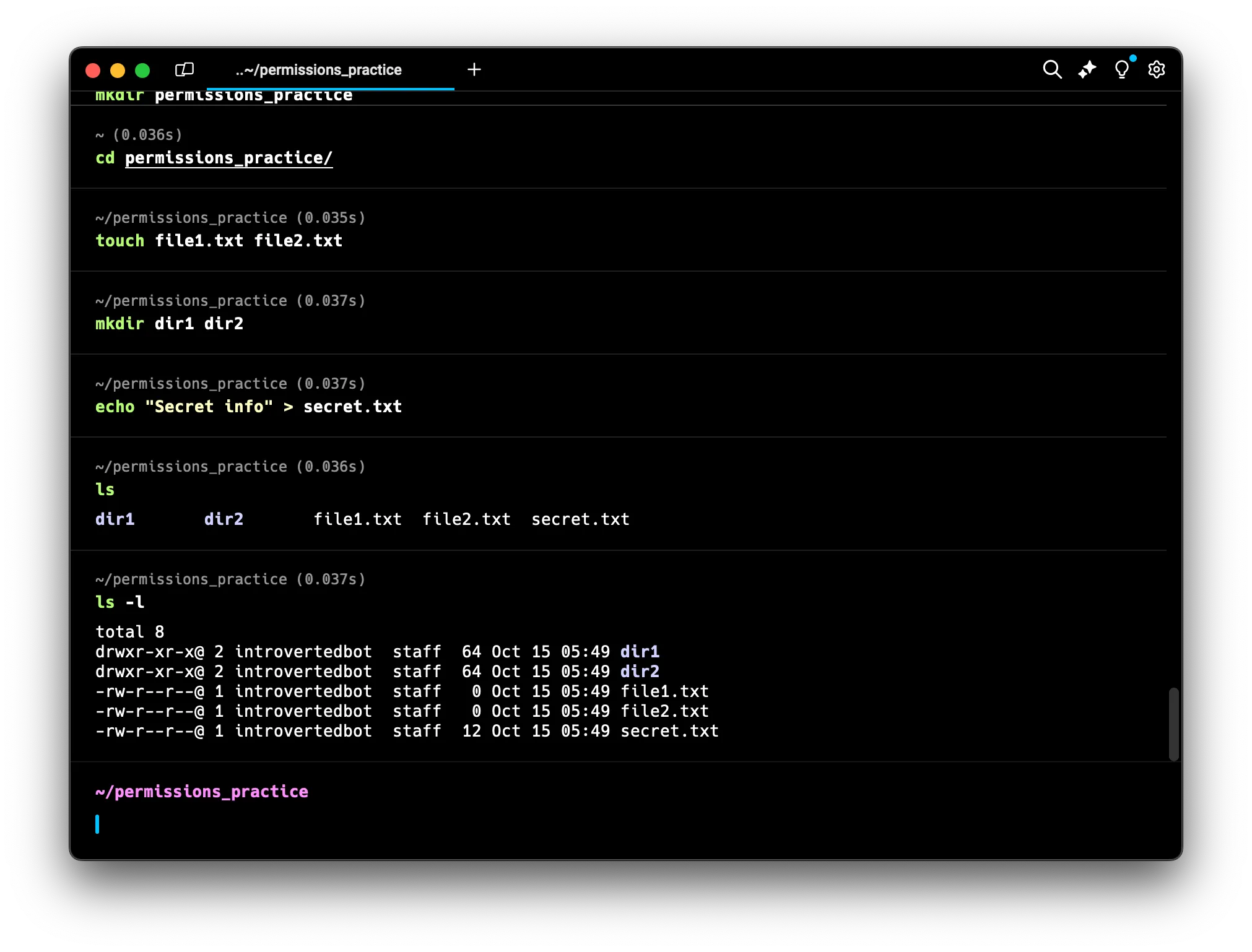Open the settings gear icon
Screen dimensions: 1252x952
point(1156,69)
